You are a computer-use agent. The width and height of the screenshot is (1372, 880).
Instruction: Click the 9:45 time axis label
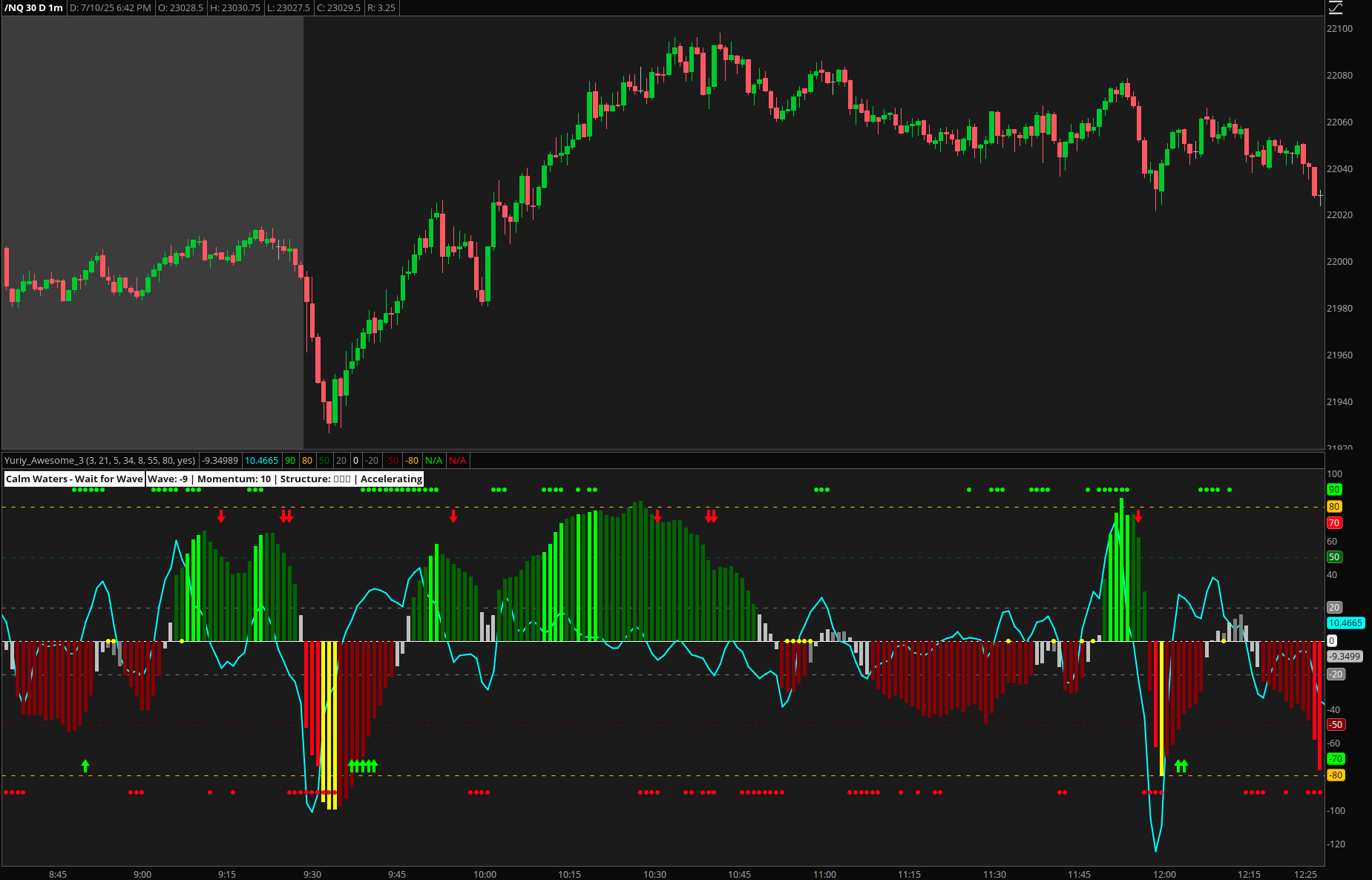(397, 875)
